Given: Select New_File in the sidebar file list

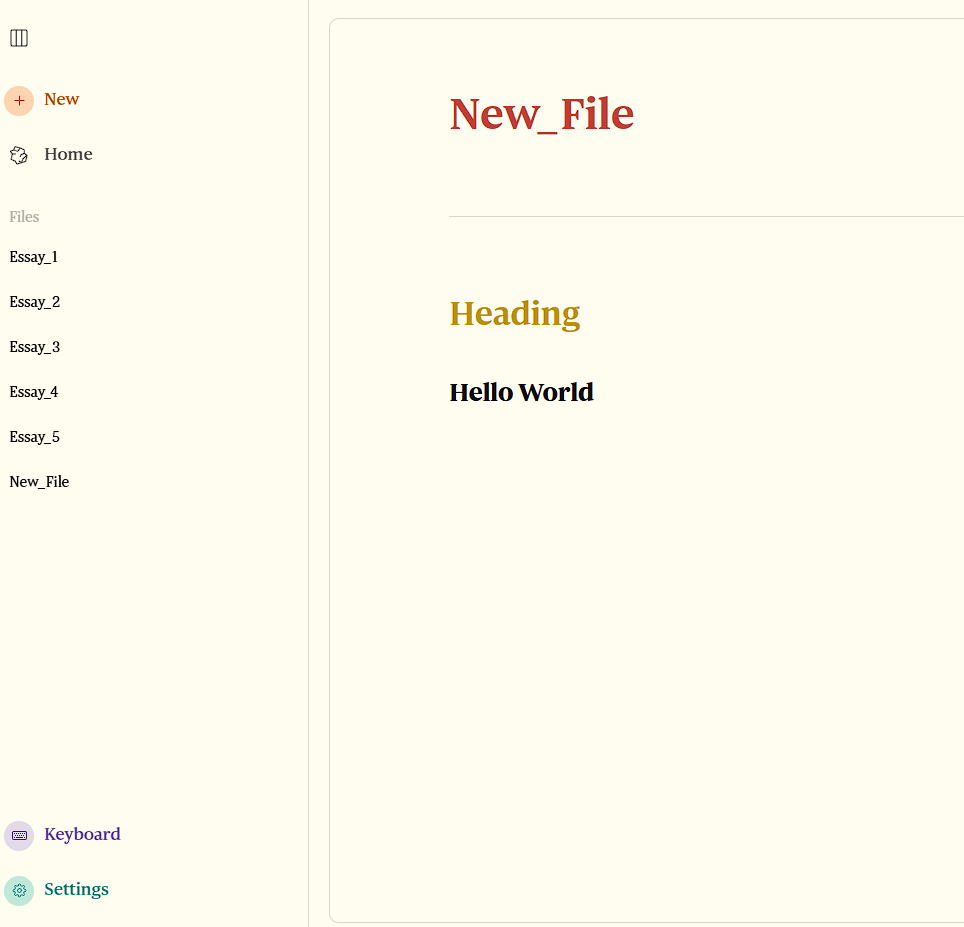Looking at the screenshot, I should 40,482.
